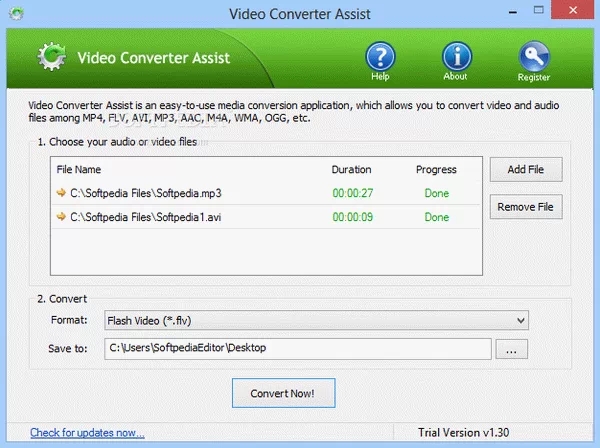Click the Register key icon
Screen dimensions: 600x448
point(534,57)
